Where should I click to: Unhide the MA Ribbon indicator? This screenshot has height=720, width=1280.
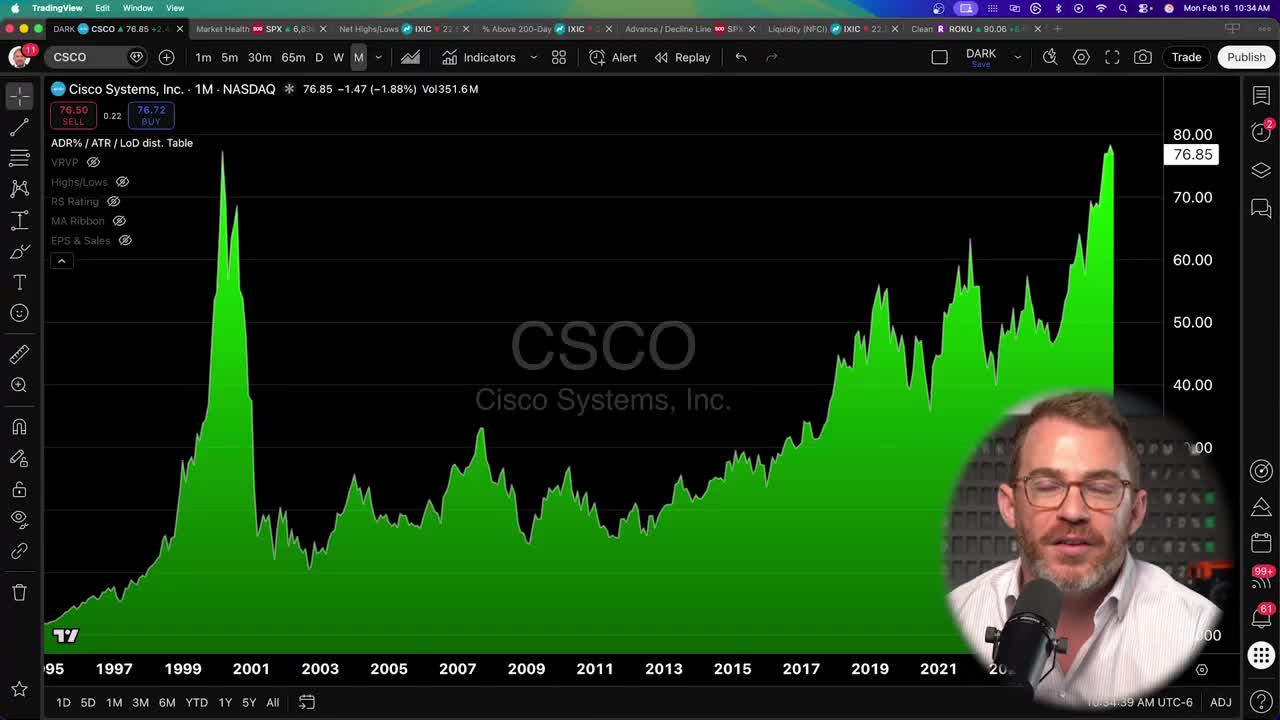[120, 221]
